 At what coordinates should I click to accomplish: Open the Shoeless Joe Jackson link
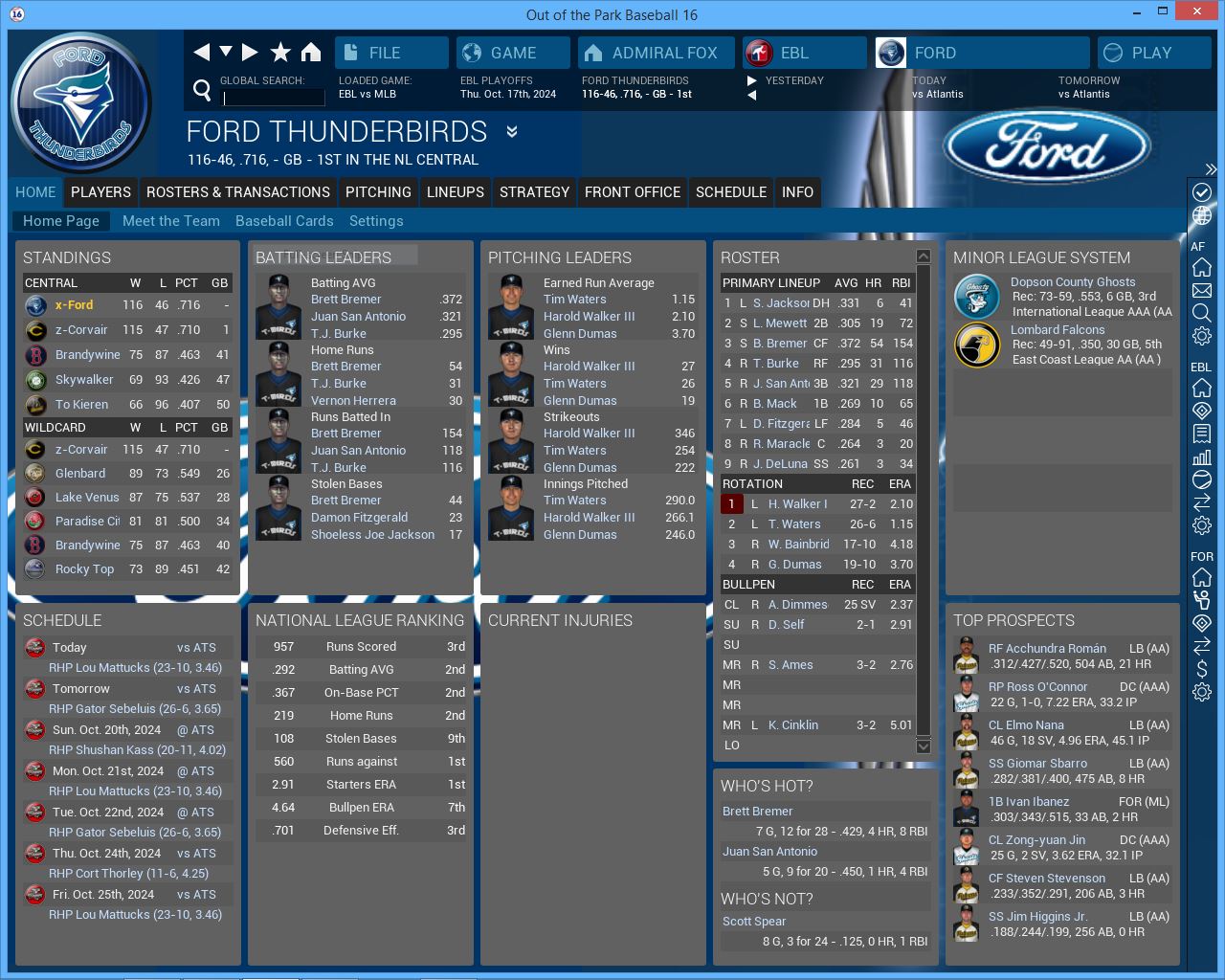[x=372, y=535]
